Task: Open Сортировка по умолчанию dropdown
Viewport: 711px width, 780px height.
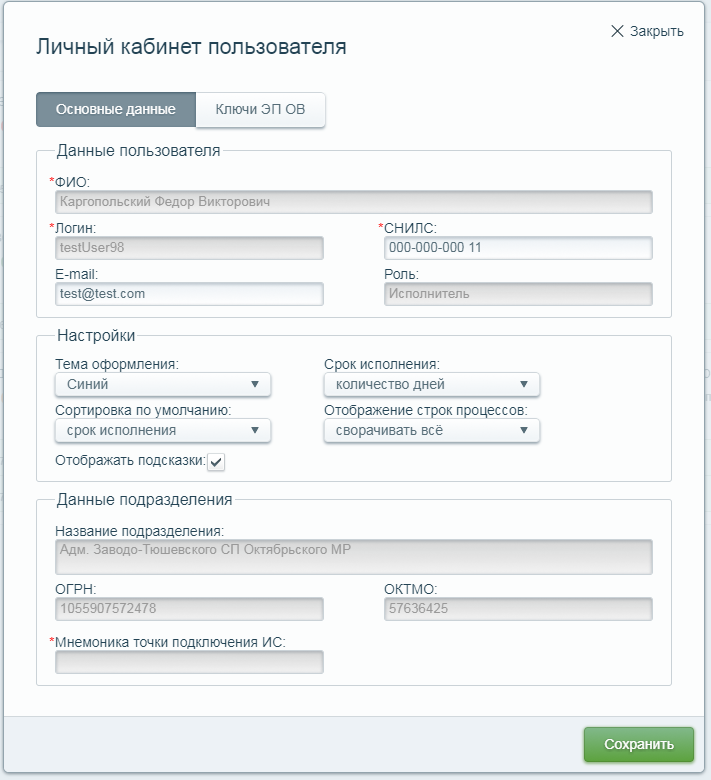Action: 163,431
